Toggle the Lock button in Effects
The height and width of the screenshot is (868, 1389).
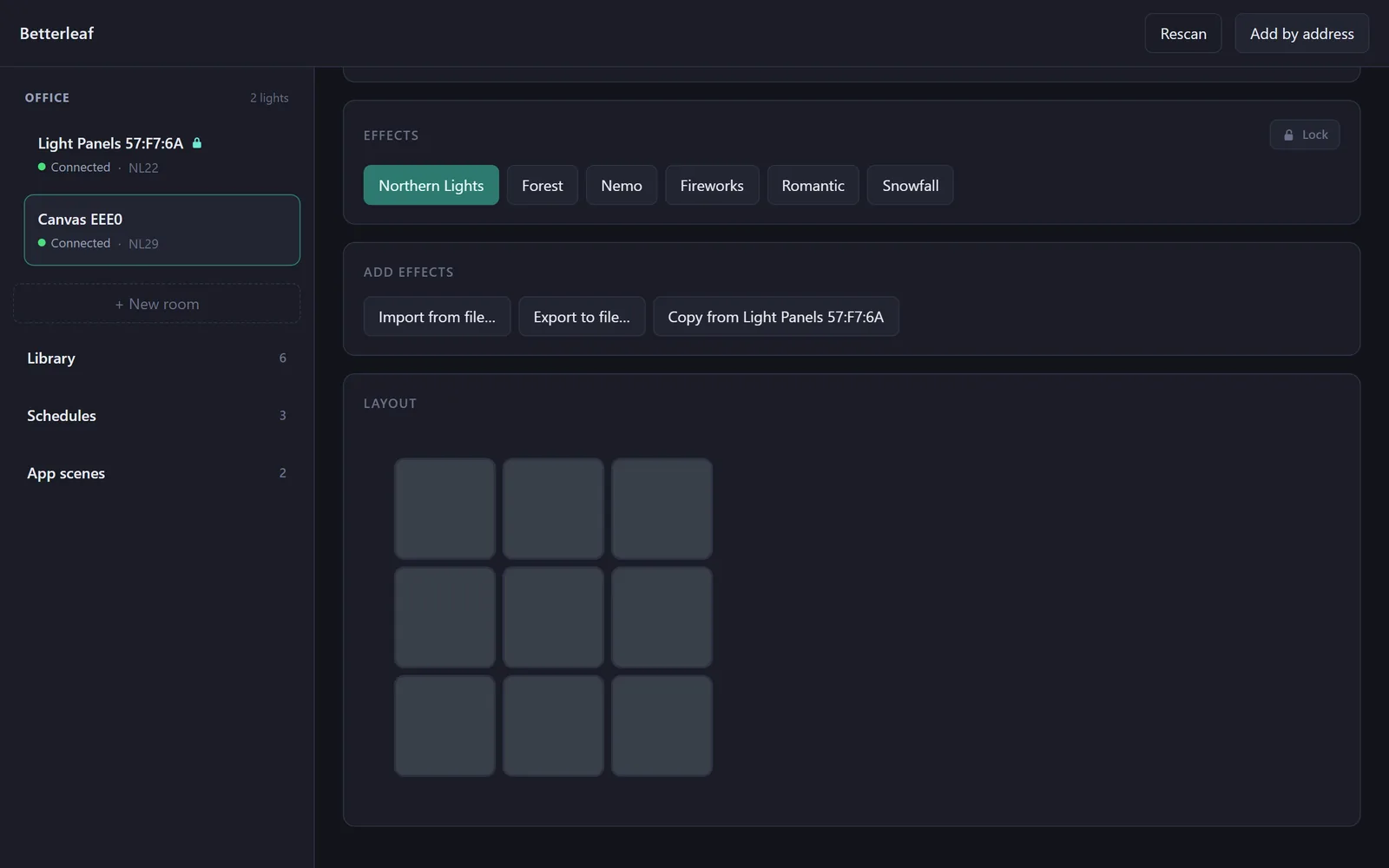coord(1305,135)
